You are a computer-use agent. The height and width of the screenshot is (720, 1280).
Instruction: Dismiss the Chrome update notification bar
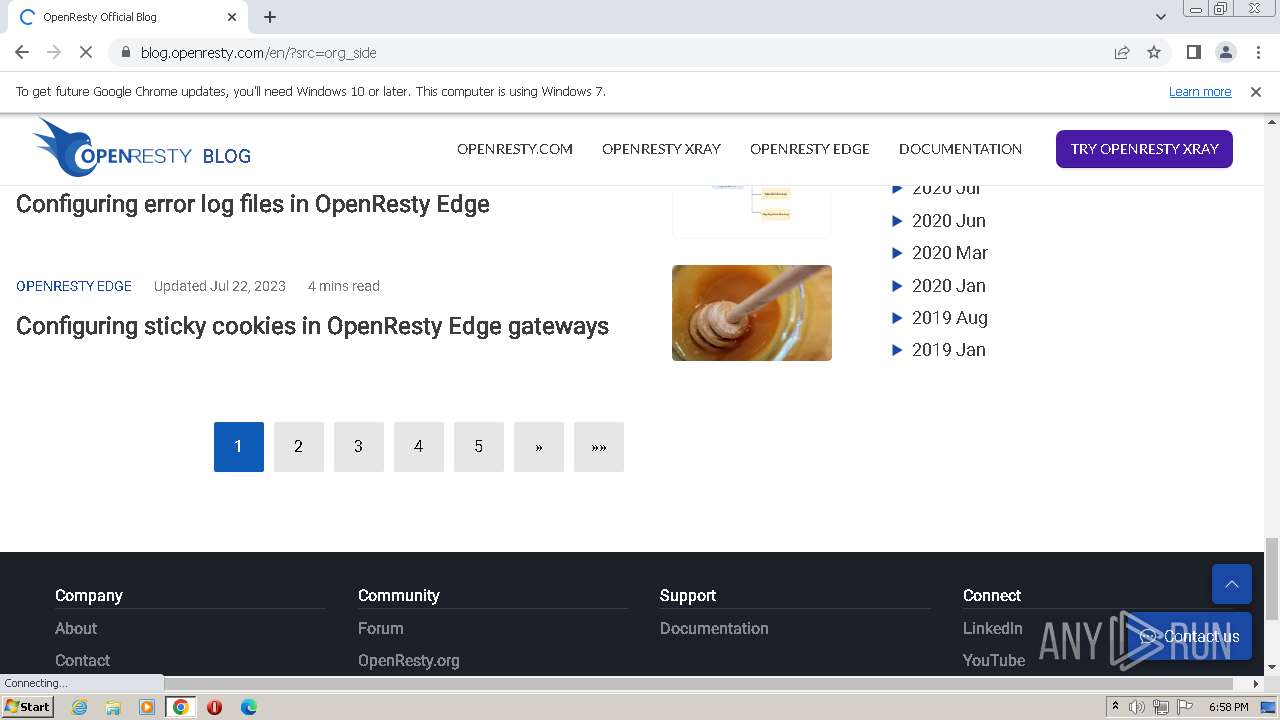click(x=1256, y=91)
